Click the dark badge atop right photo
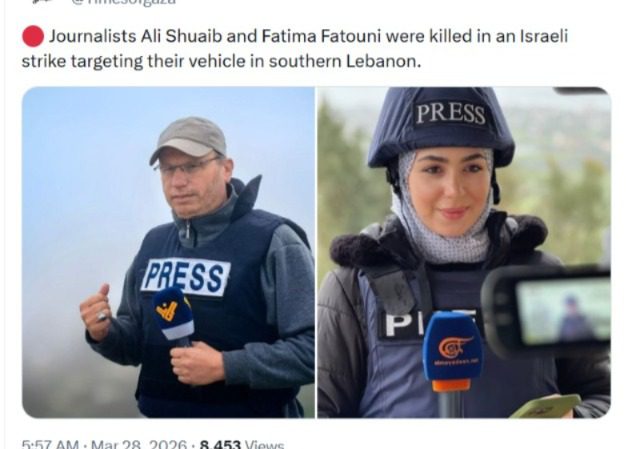The width and height of the screenshot is (626, 449). click(580, 91)
